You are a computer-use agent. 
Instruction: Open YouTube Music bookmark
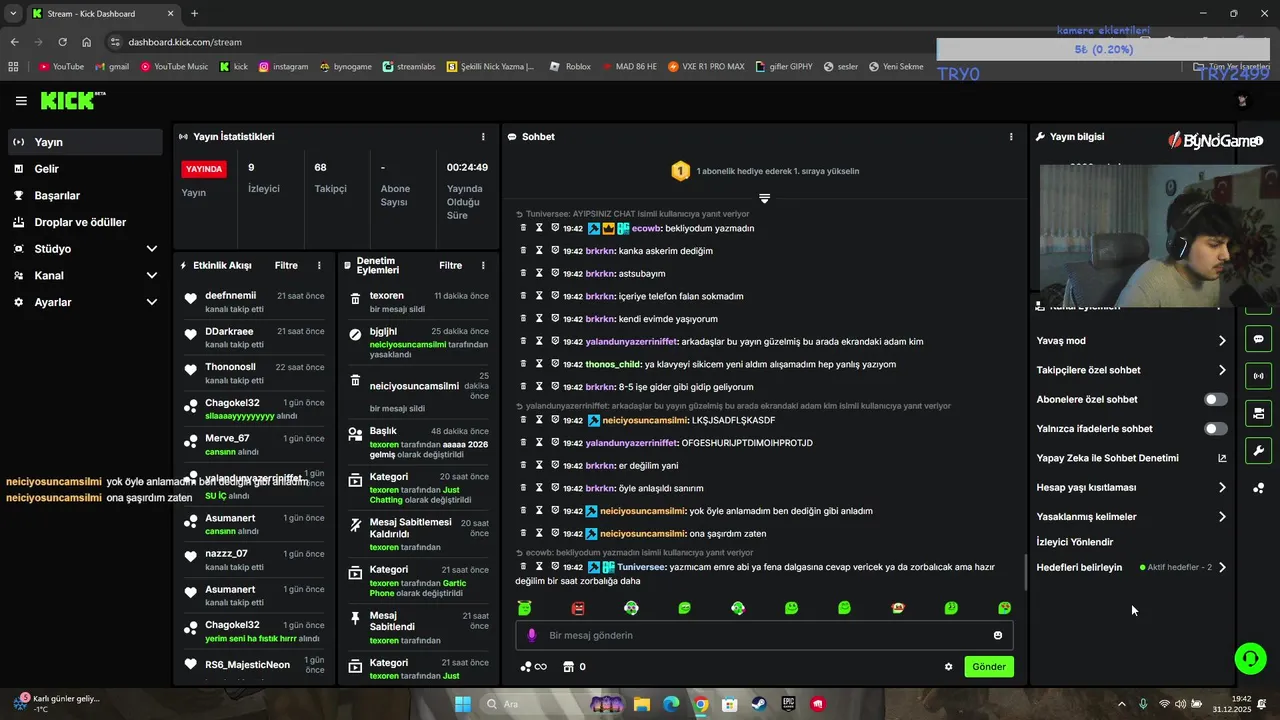(175, 67)
